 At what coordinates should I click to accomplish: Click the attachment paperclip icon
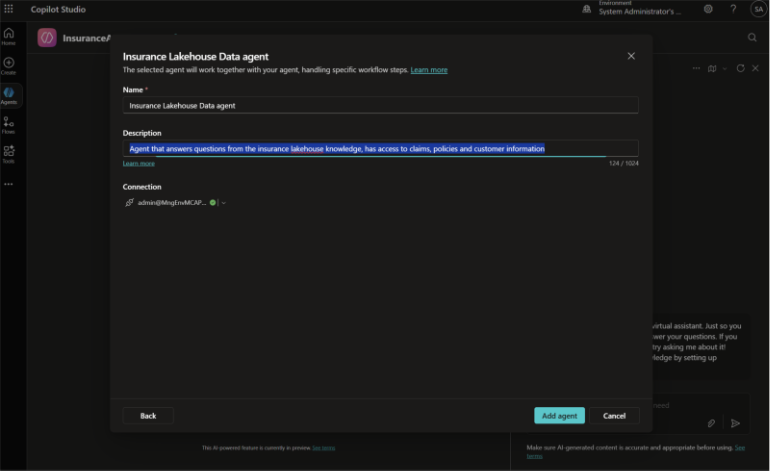(x=711, y=423)
